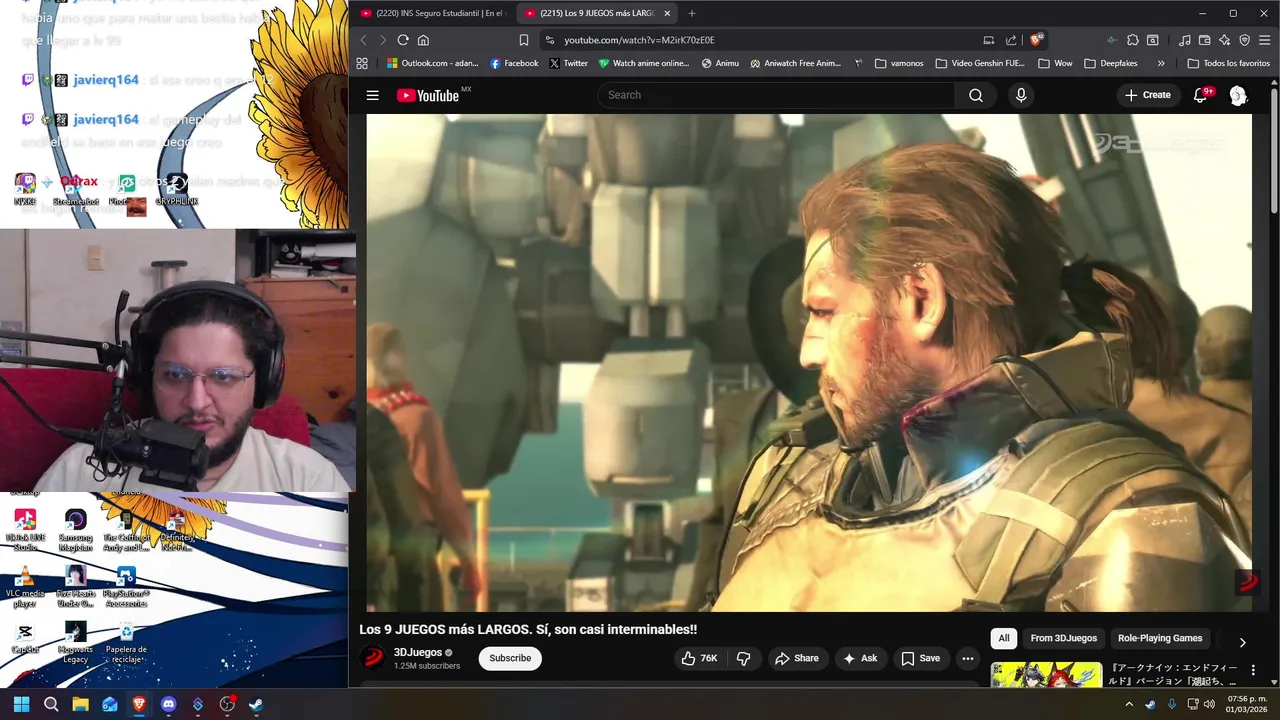Open the YouTube account avatar menu

1238,95
